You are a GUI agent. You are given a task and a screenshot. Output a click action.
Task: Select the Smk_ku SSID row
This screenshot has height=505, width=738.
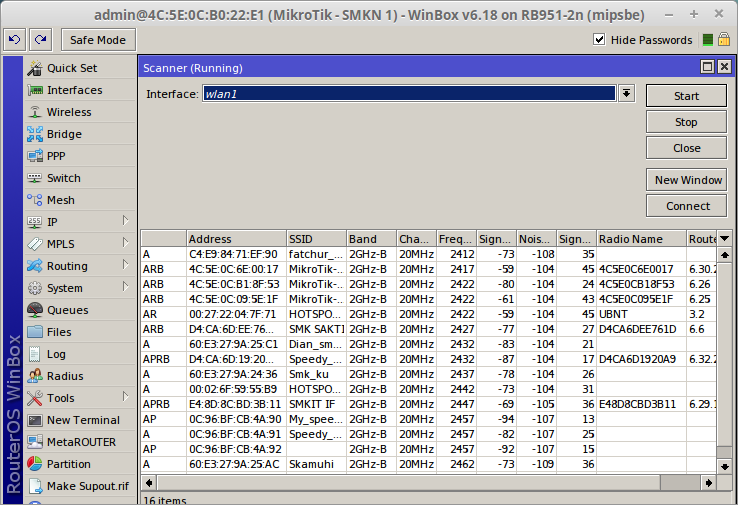click(428, 374)
